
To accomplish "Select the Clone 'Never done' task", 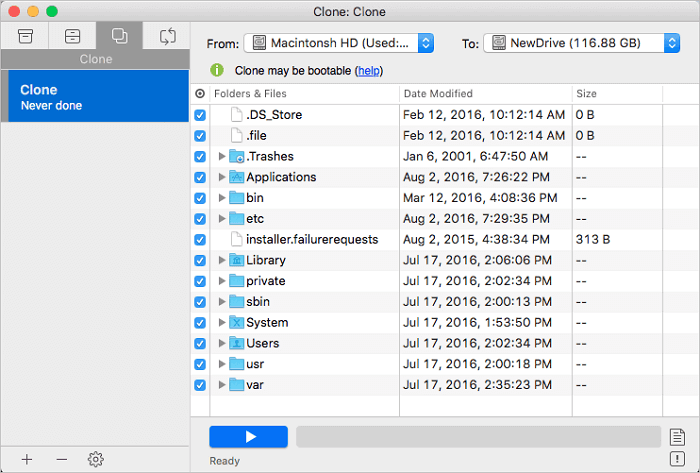I will click(95, 97).
